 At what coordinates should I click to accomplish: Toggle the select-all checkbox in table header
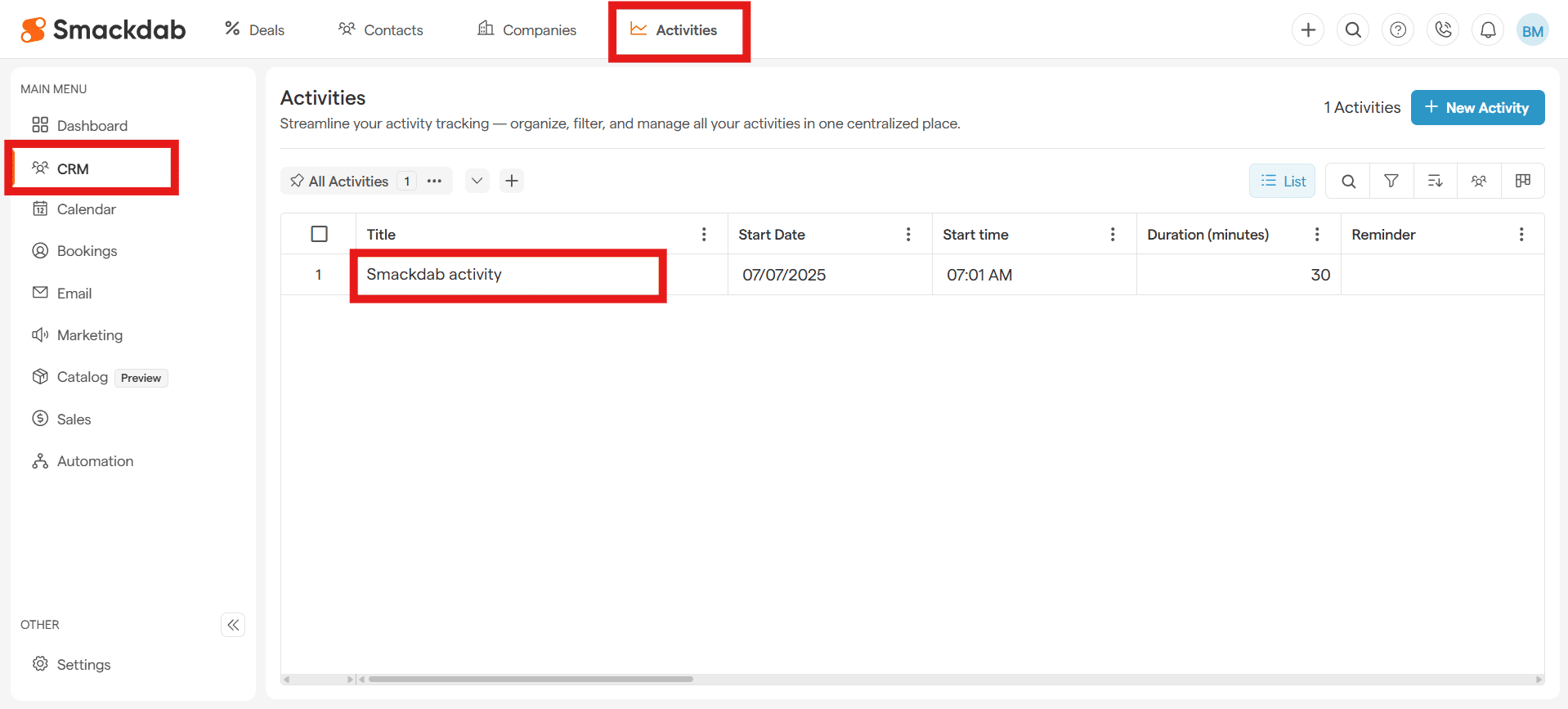320,234
